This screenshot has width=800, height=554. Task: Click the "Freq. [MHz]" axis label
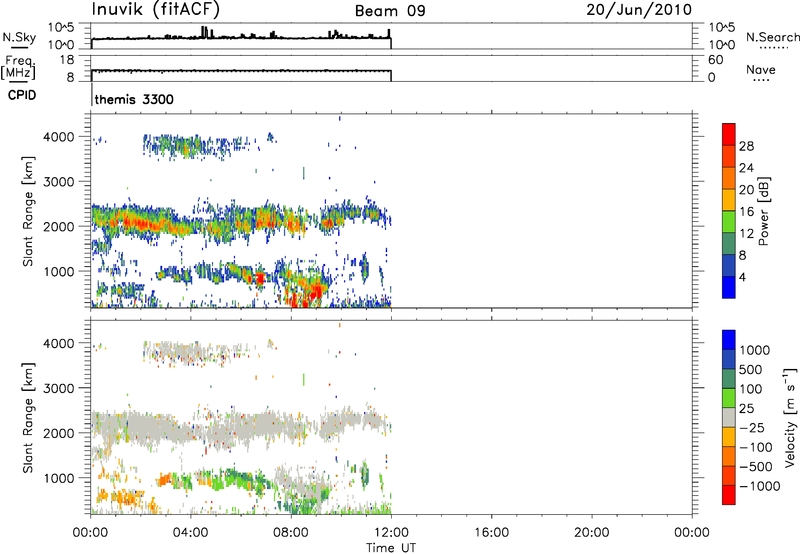[x=18, y=67]
